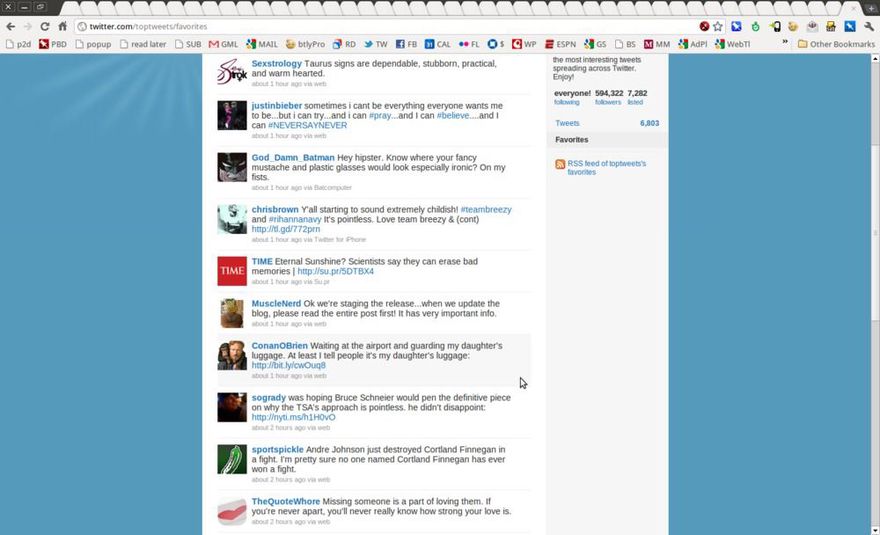Click the red blocked-content icon in address bar
The image size is (880, 535).
704,26
